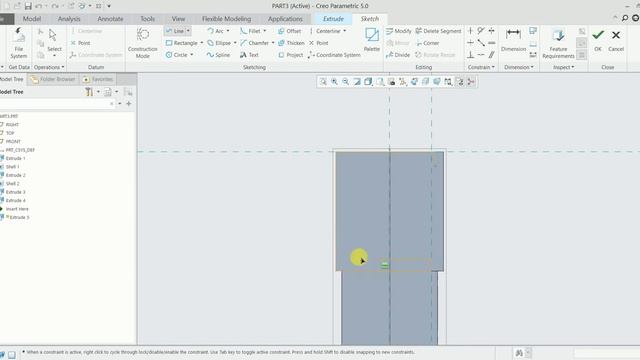The width and height of the screenshot is (640, 360).
Task: Open the Line tool dropdown arrow
Action: click(x=188, y=31)
